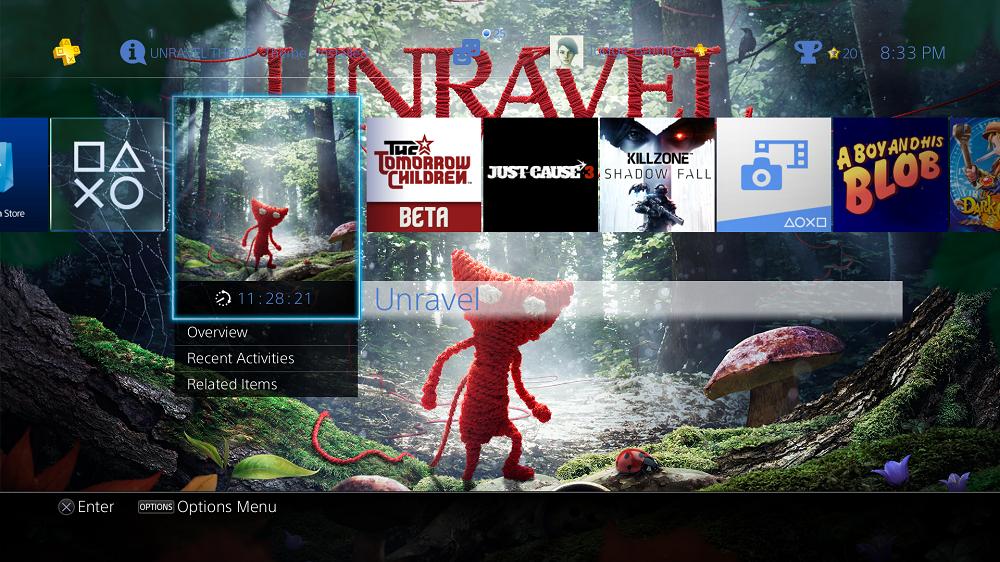
Task: Select the partly visible Darksiders tile
Action: click(975, 175)
